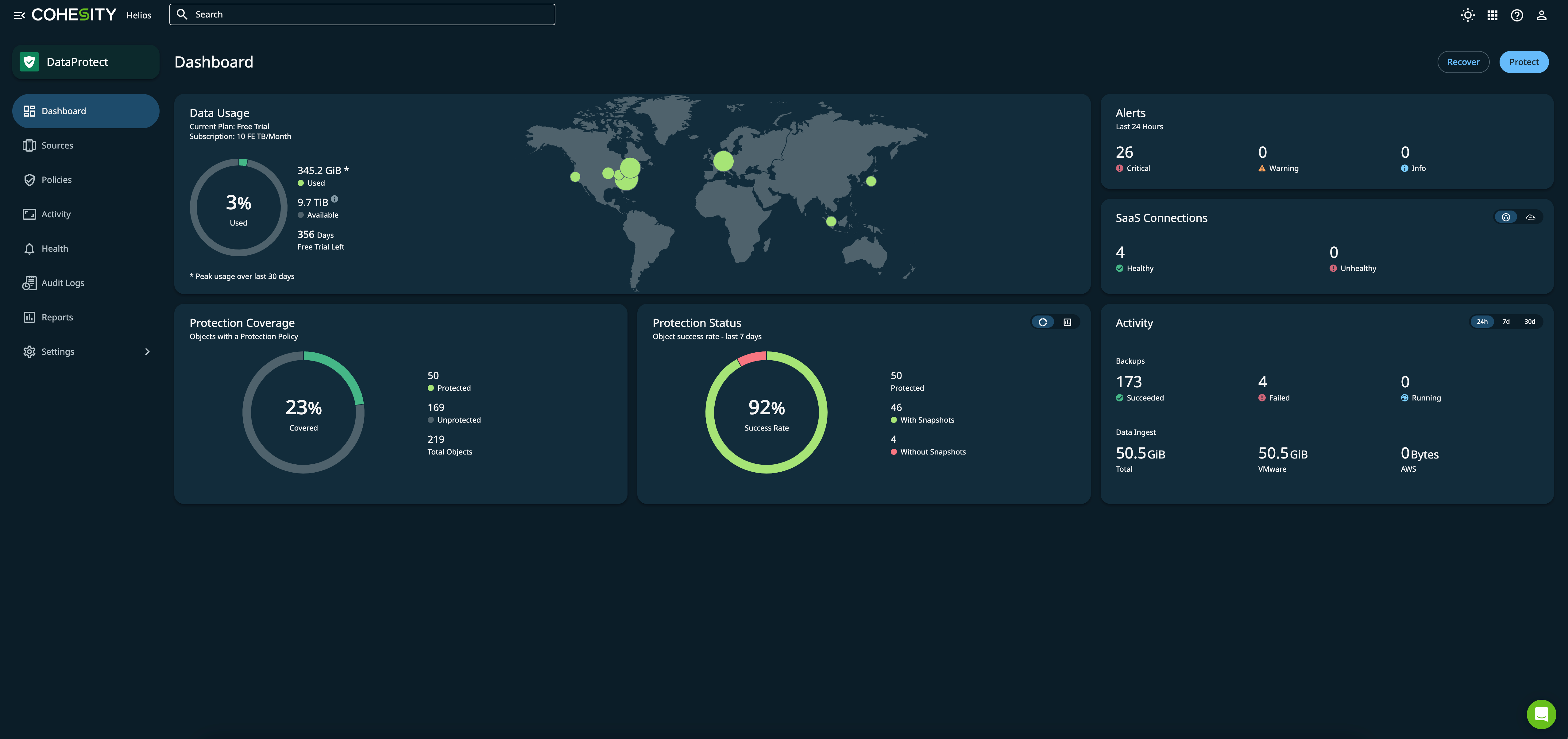Toggle light mode using the sun icon
This screenshot has width=1568, height=739.
click(1467, 15)
